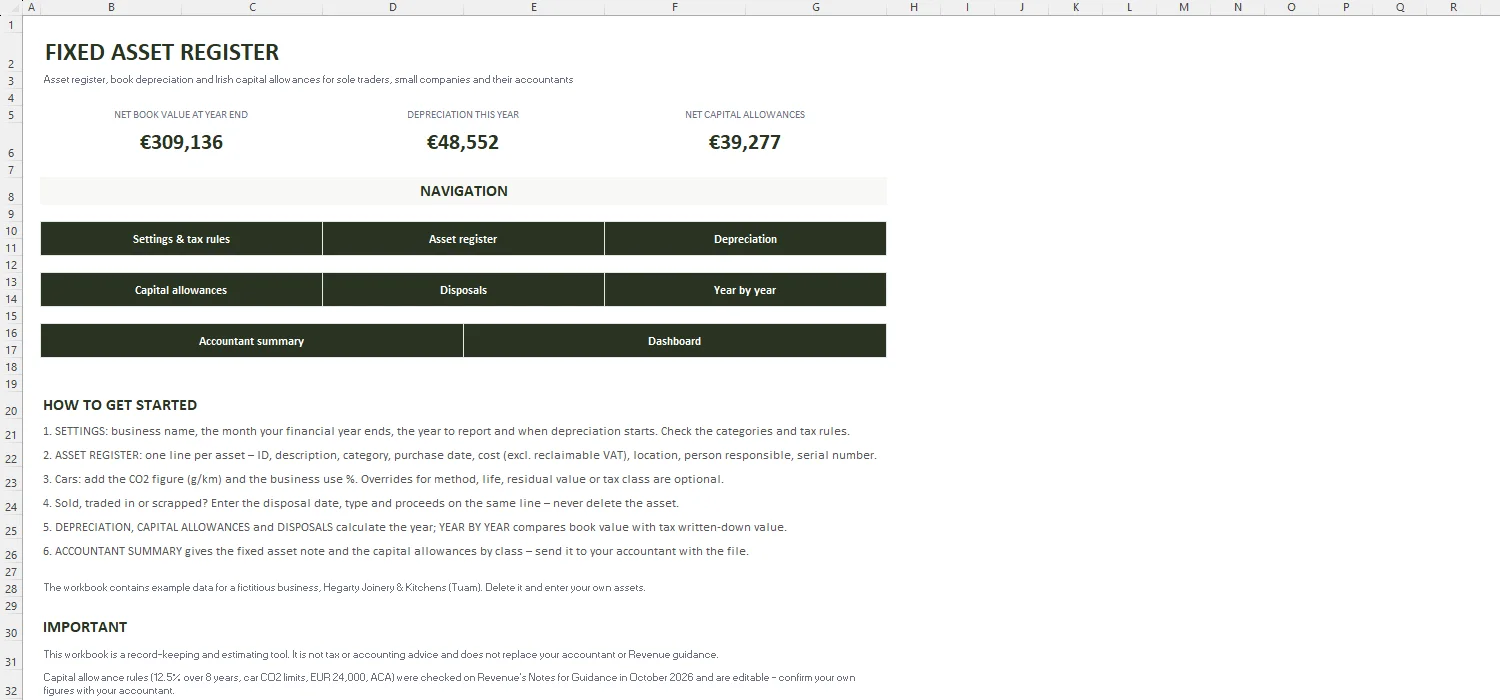The width and height of the screenshot is (1500, 700).
Task: Click the select-all corner of the grid
Action: (11, 7)
